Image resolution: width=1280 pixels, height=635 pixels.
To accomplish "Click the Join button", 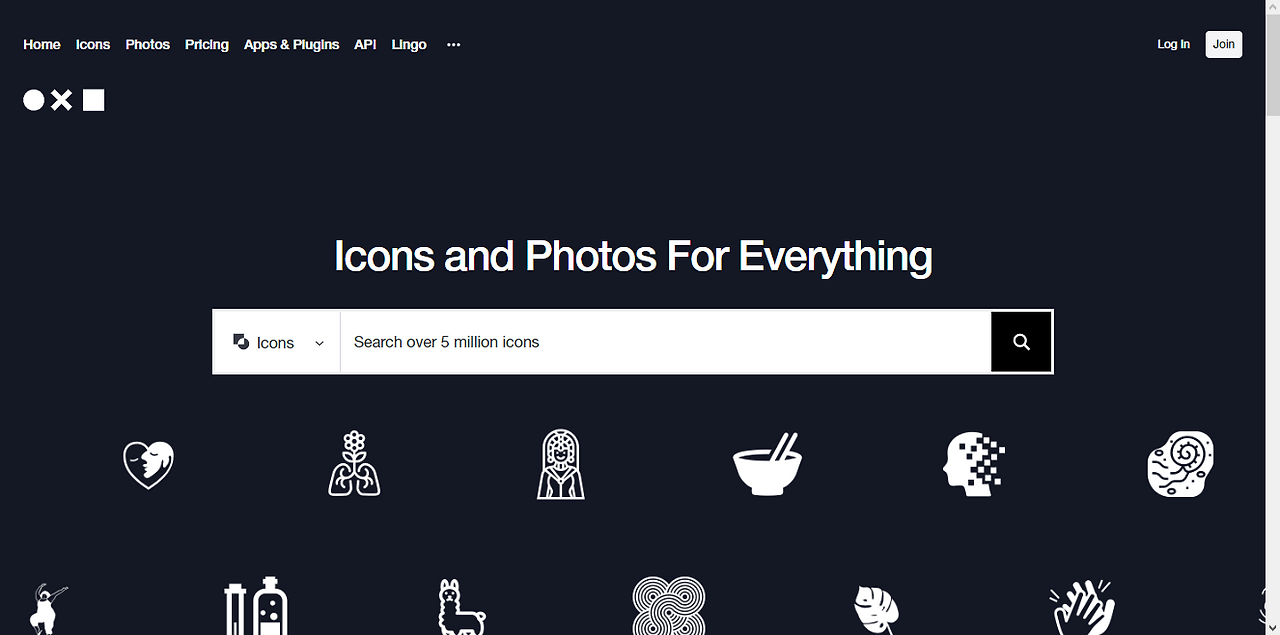I will tap(1224, 44).
